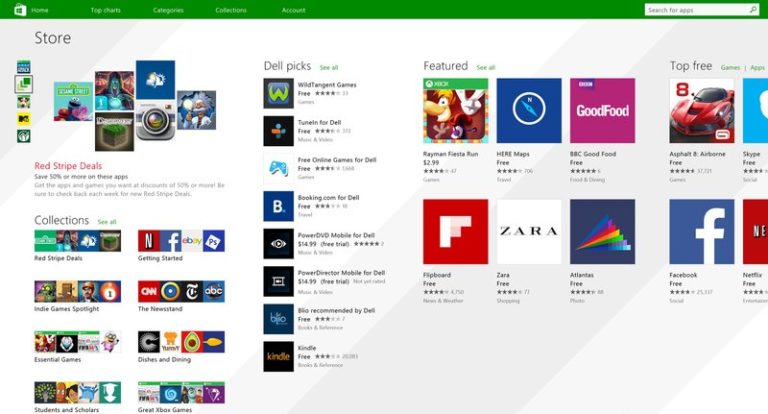Open the PowerDVD Mobile for Dell icon
Screen dimensions: 768x414
coord(278,244)
